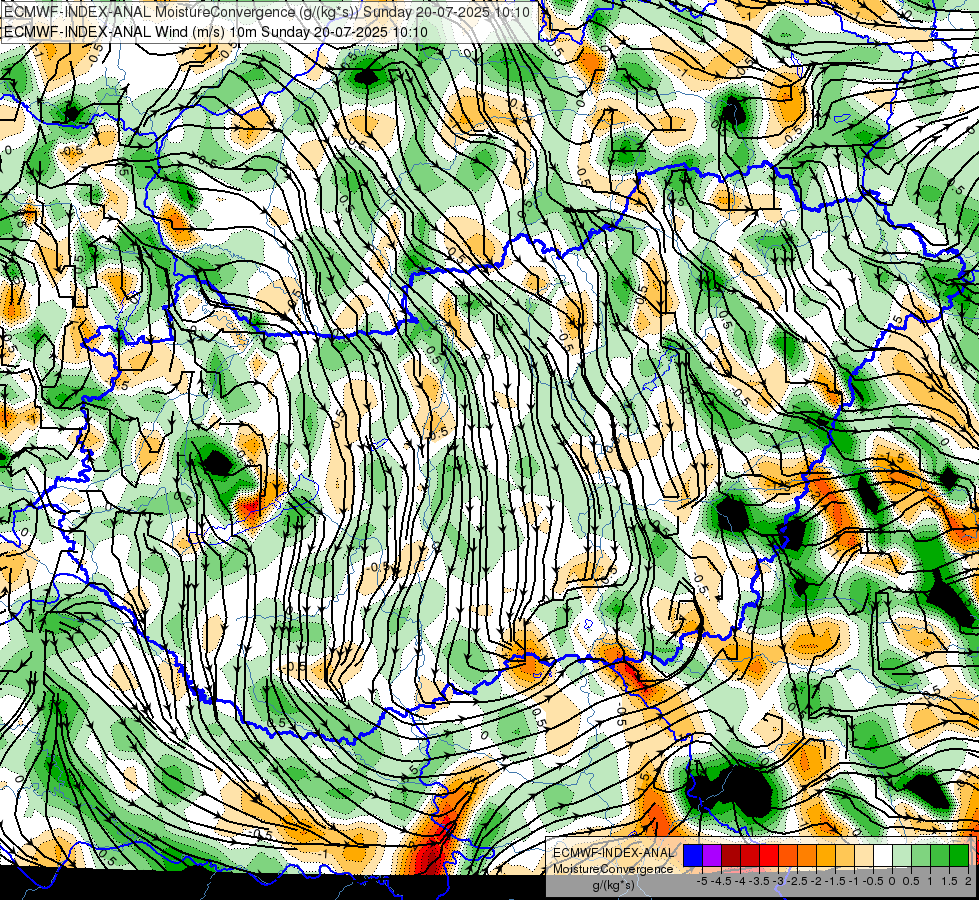Click the MoistureConvergence label in the legend
The width and height of the screenshot is (979, 900).
pos(613,869)
